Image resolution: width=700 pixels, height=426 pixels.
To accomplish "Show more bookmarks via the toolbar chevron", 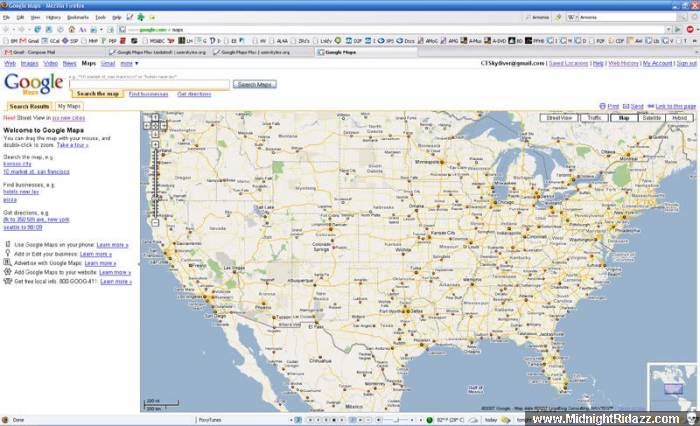I will coord(695,41).
